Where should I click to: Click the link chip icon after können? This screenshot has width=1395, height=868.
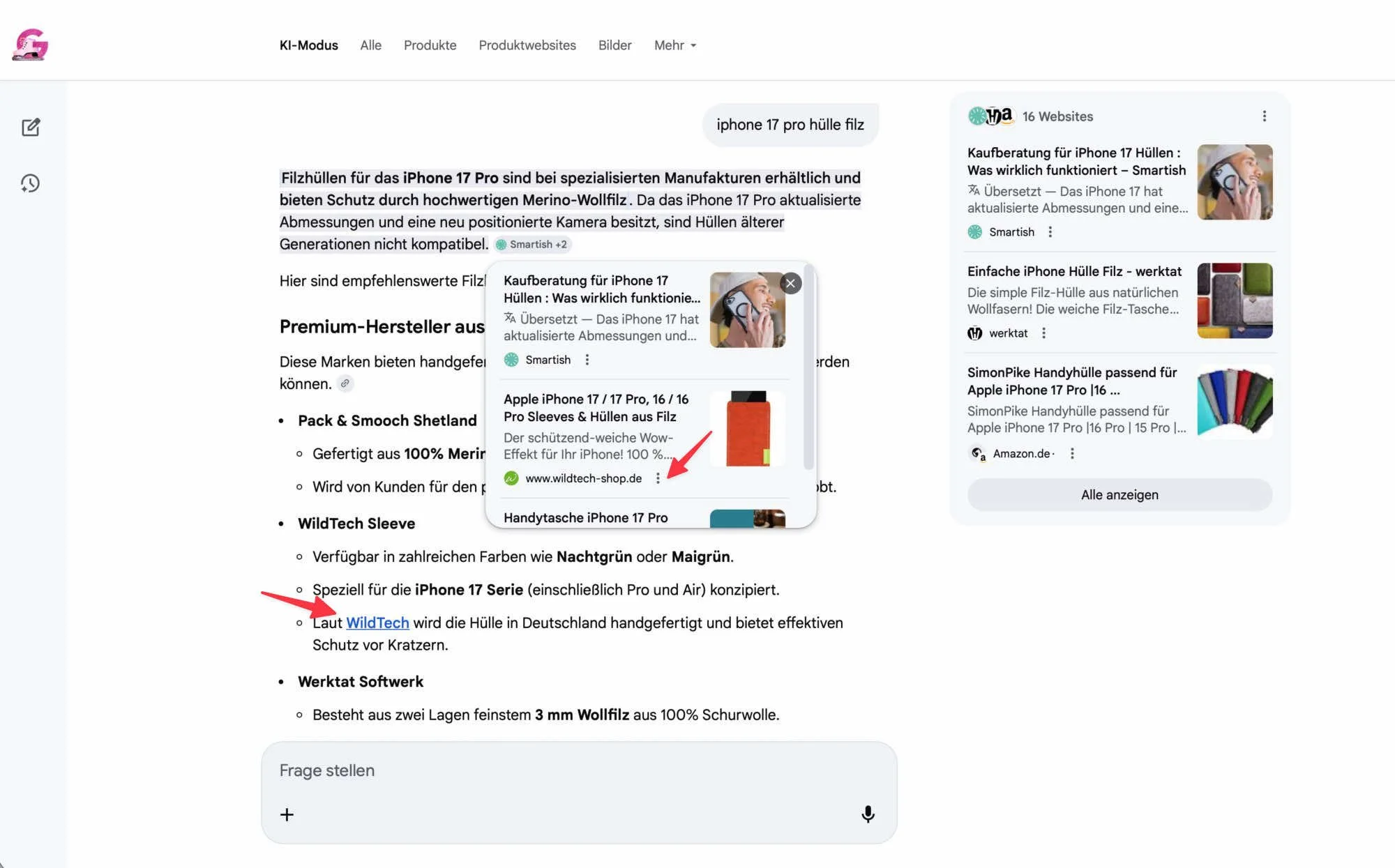pos(345,383)
